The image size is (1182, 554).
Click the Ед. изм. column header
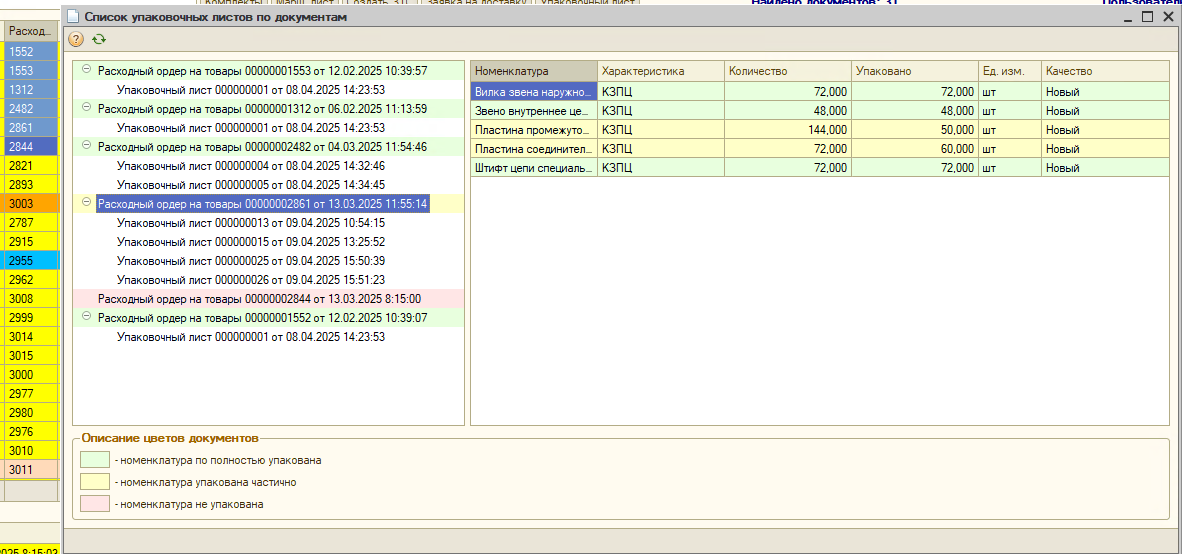pos(1009,72)
